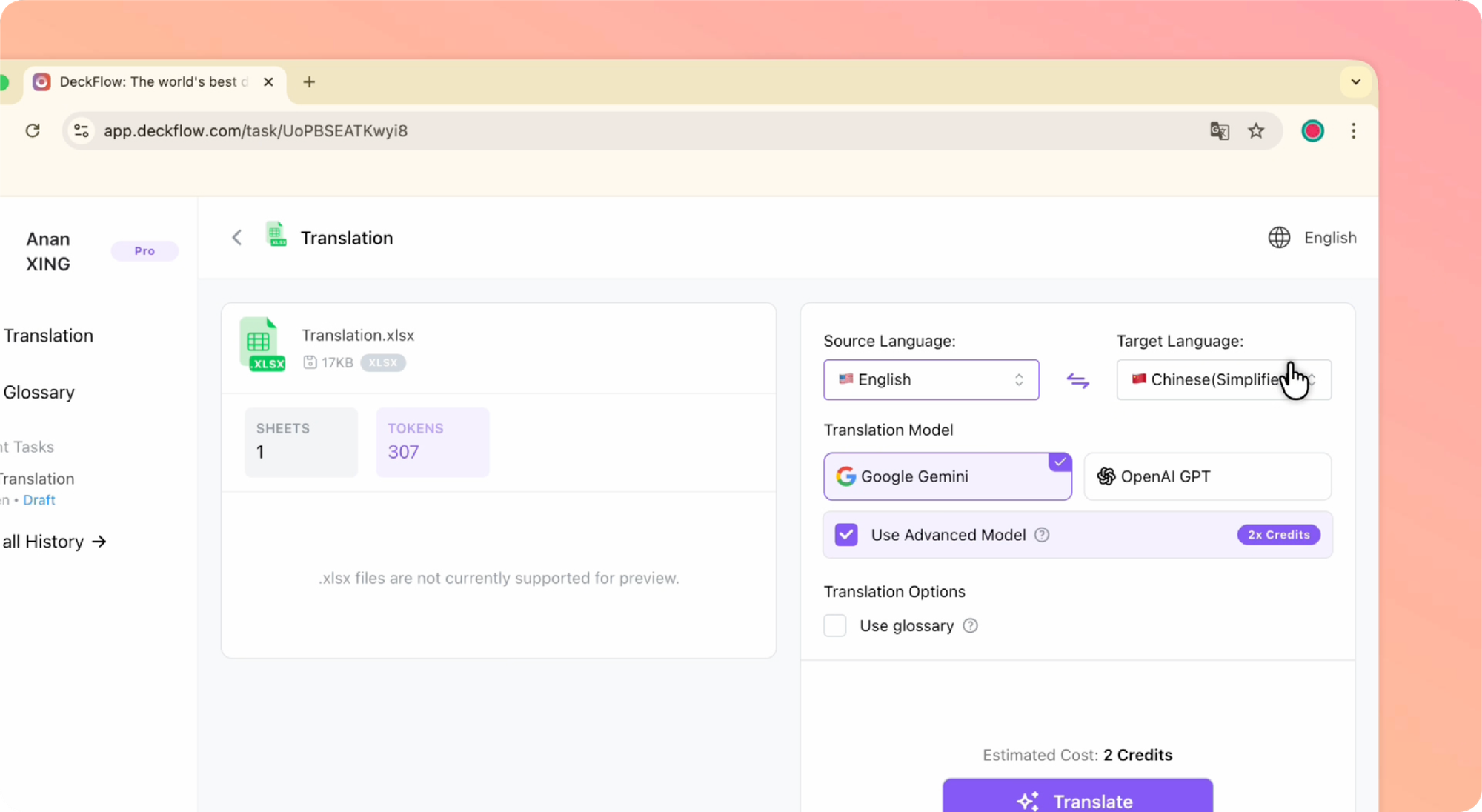The width and height of the screenshot is (1482, 812).
Task: Click the back chevron beside Translation title
Action: 236,238
